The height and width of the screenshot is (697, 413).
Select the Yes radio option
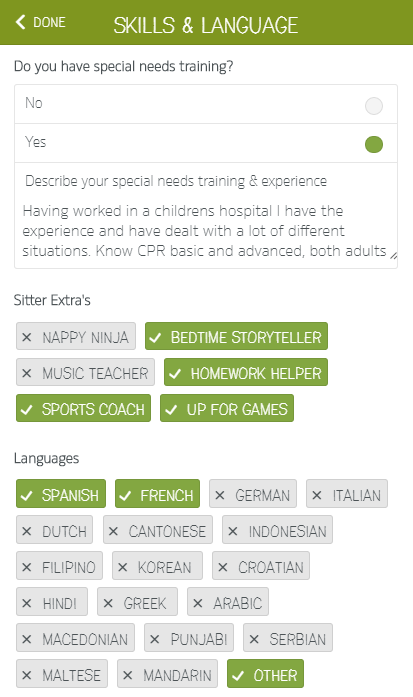click(373, 144)
